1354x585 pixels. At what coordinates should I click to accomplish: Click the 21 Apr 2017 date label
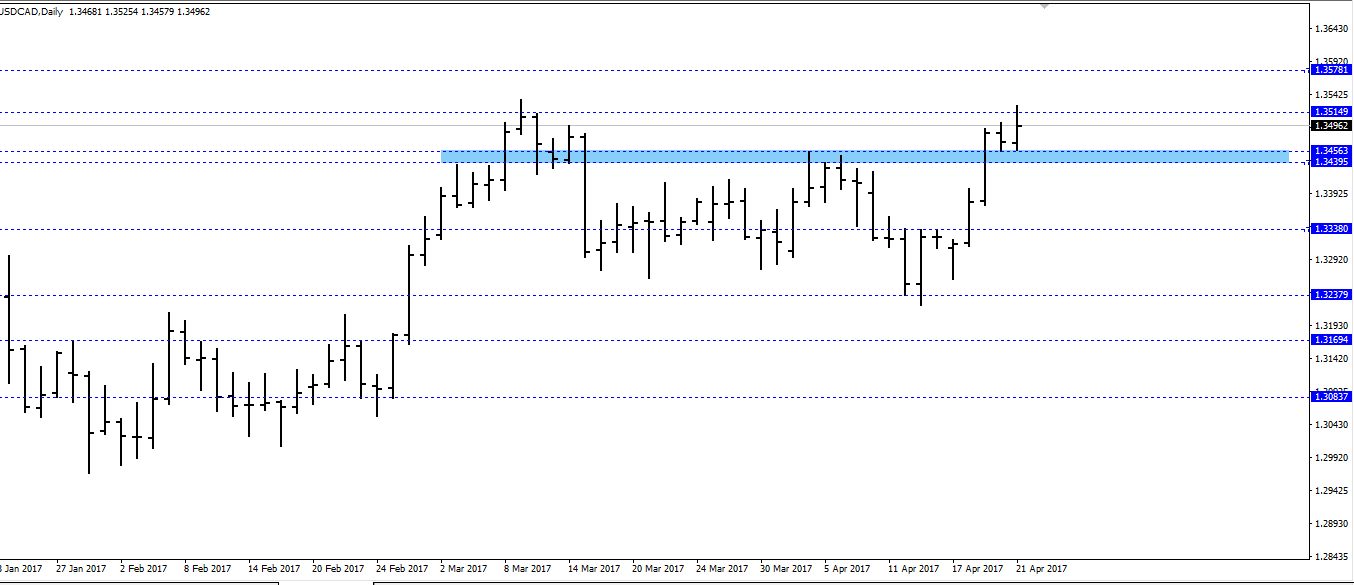point(1042,569)
